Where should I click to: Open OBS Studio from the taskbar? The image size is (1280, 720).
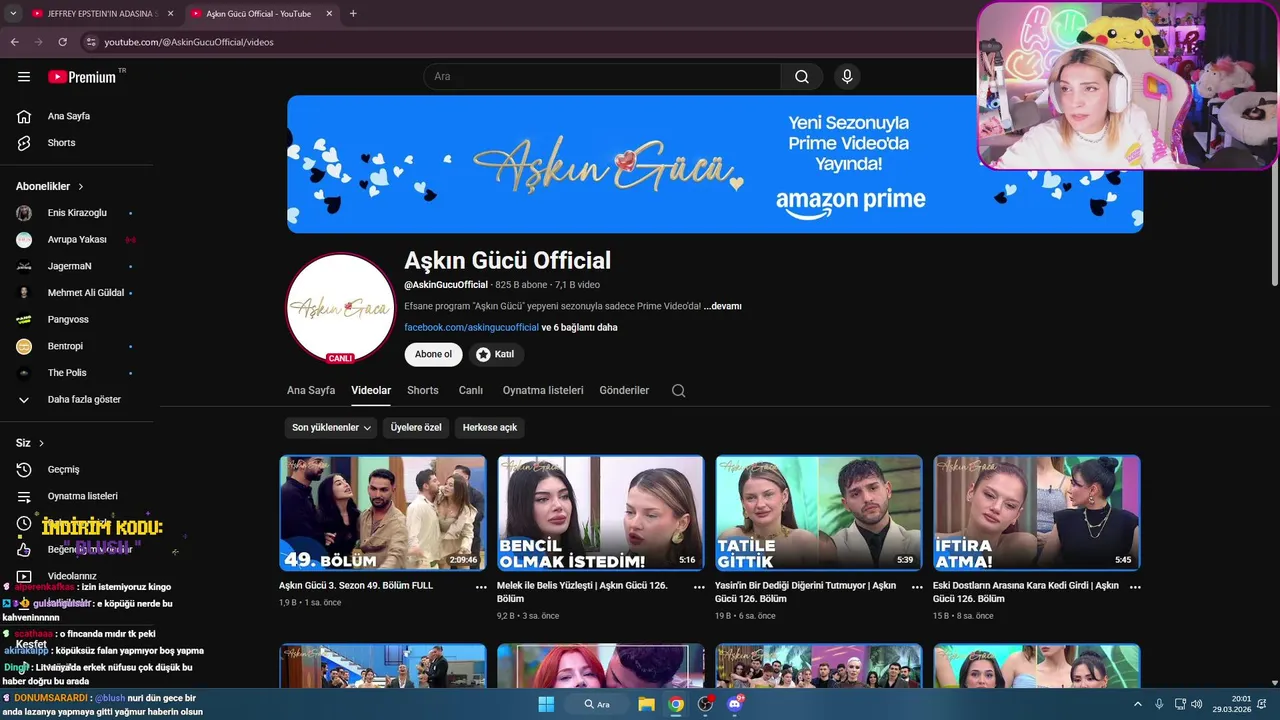click(x=706, y=704)
